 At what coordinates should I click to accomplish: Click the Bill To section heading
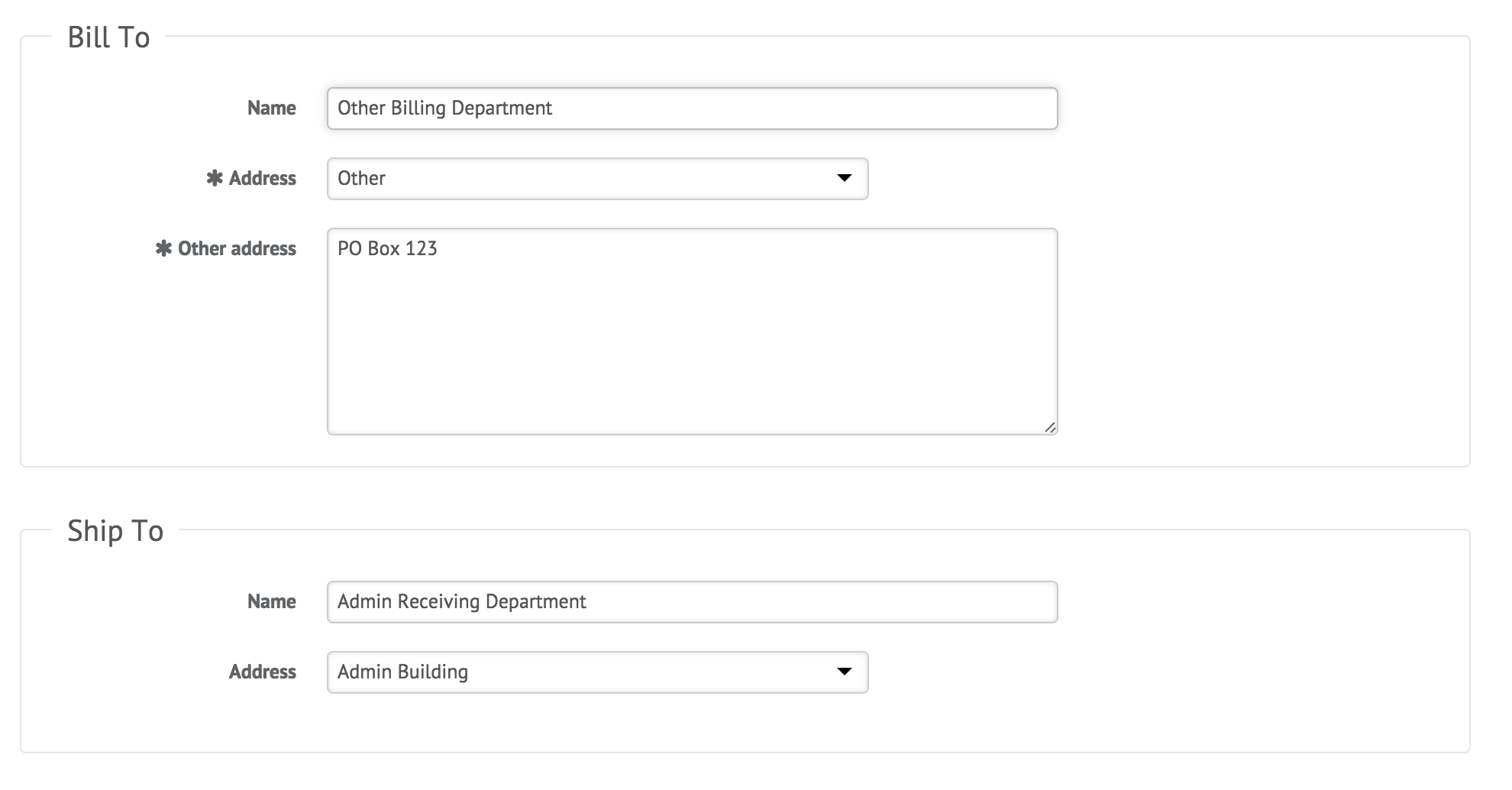point(108,37)
